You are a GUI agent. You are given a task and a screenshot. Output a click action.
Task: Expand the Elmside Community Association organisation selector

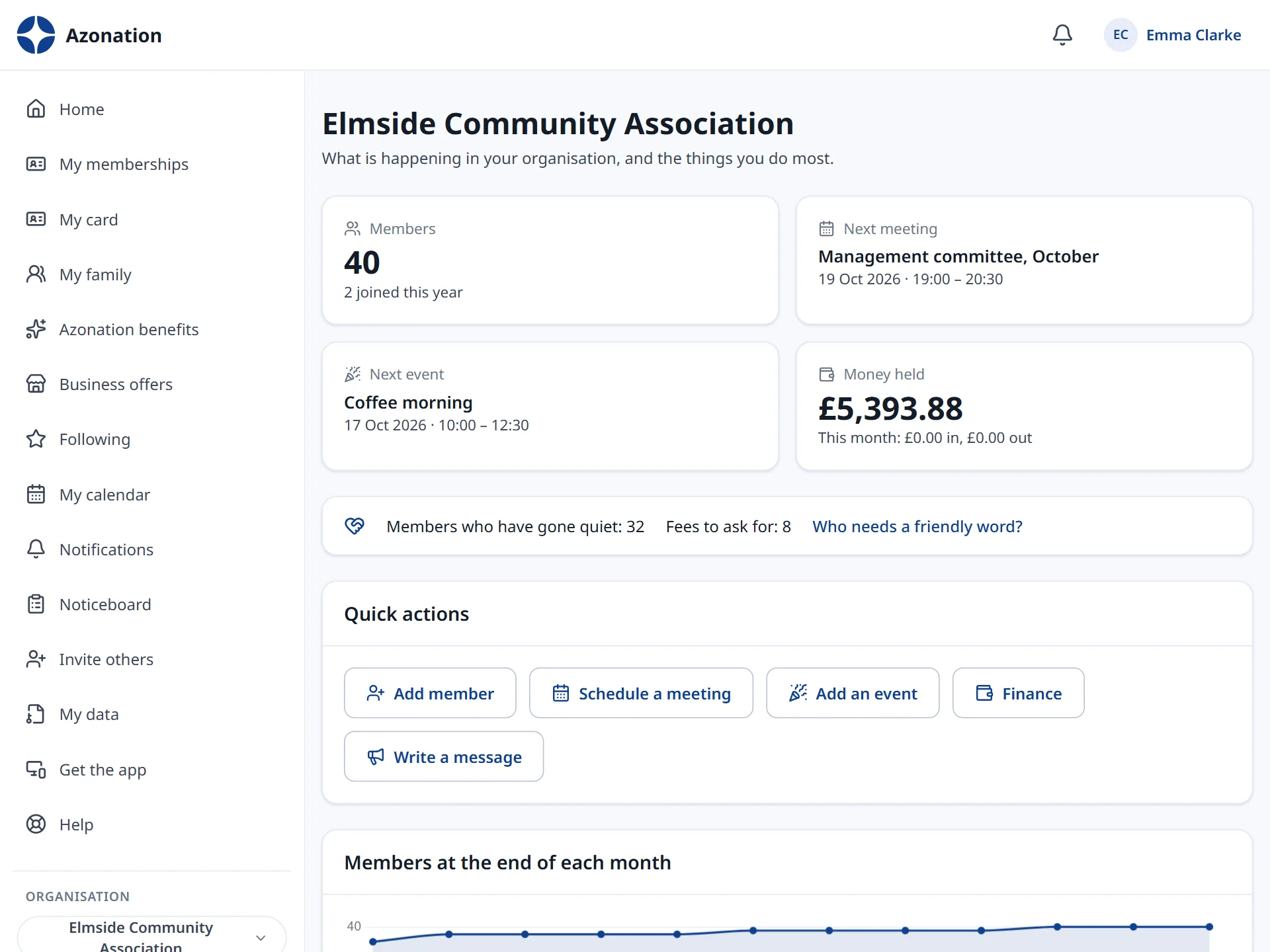tap(152, 935)
